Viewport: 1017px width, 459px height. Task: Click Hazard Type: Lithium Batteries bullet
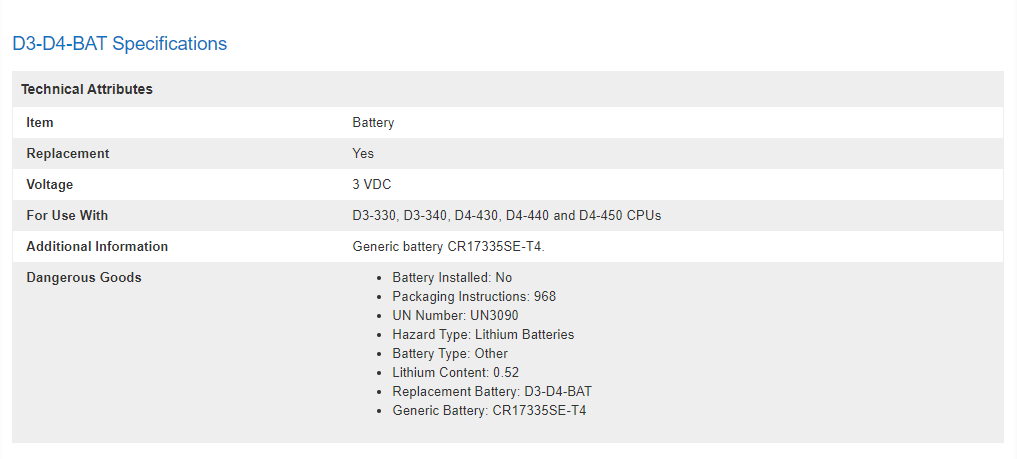pyautogui.click(x=483, y=335)
